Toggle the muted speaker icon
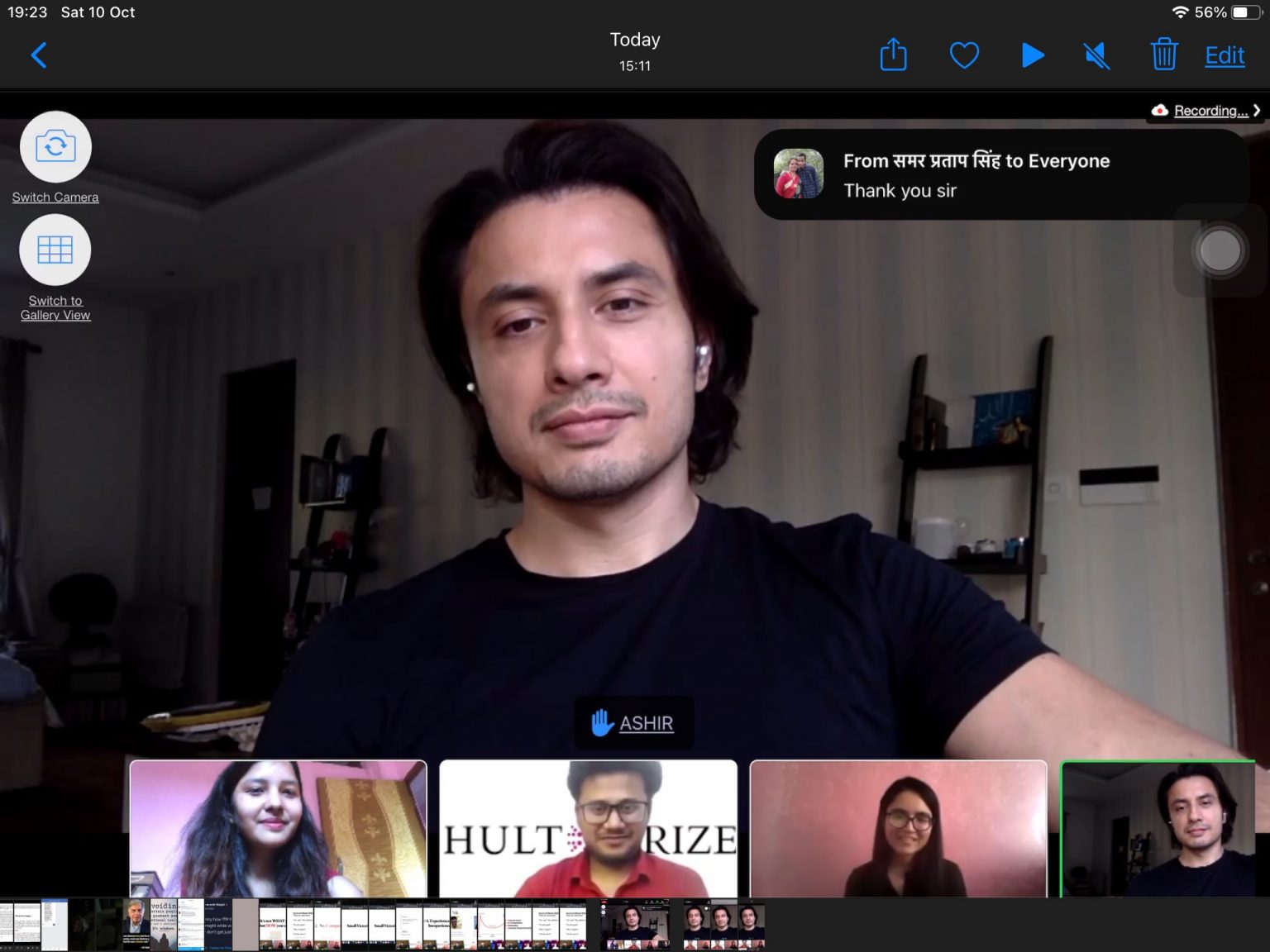The height and width of the screenshot is (952, 1270). (x=1097, y=55)
